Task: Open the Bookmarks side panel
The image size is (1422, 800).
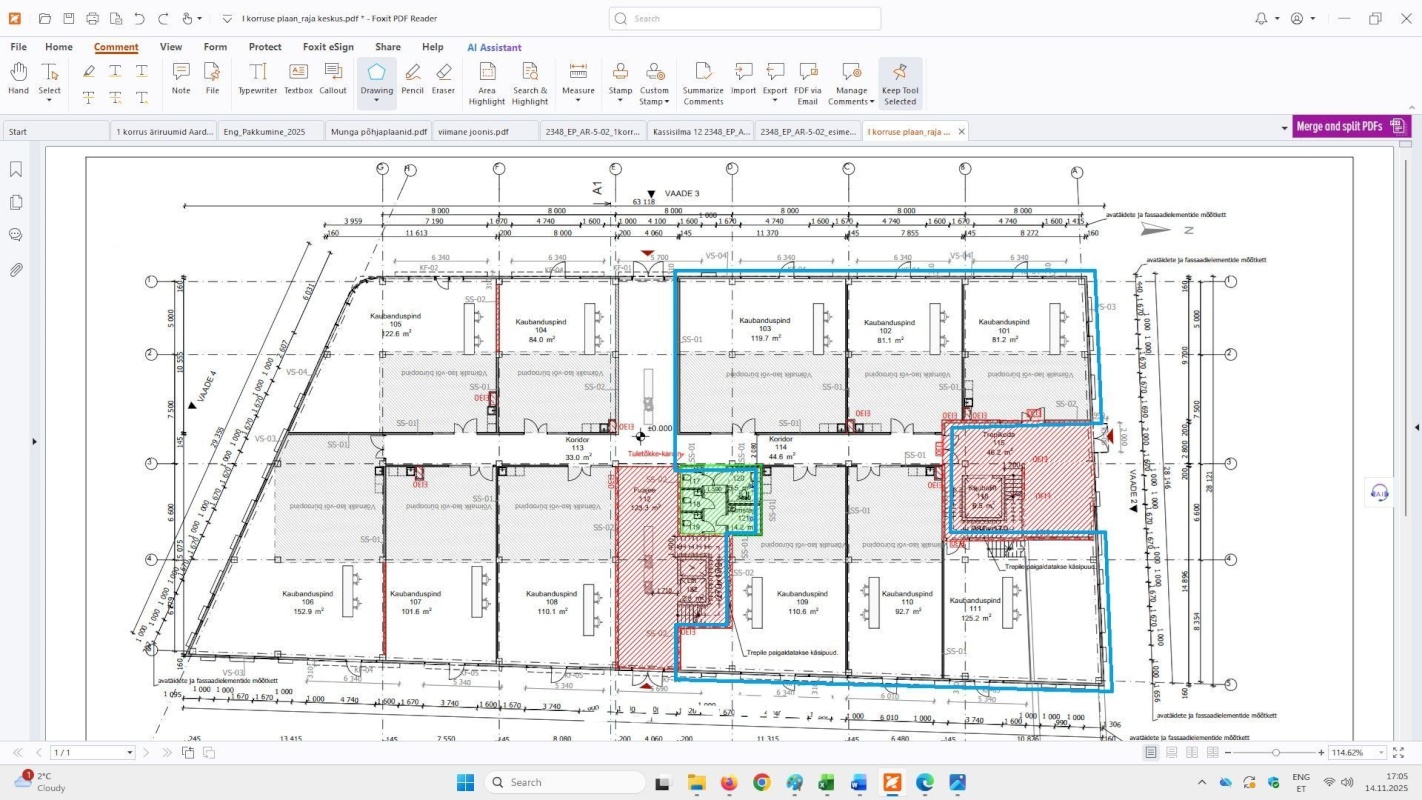Action: pos(16,170)
